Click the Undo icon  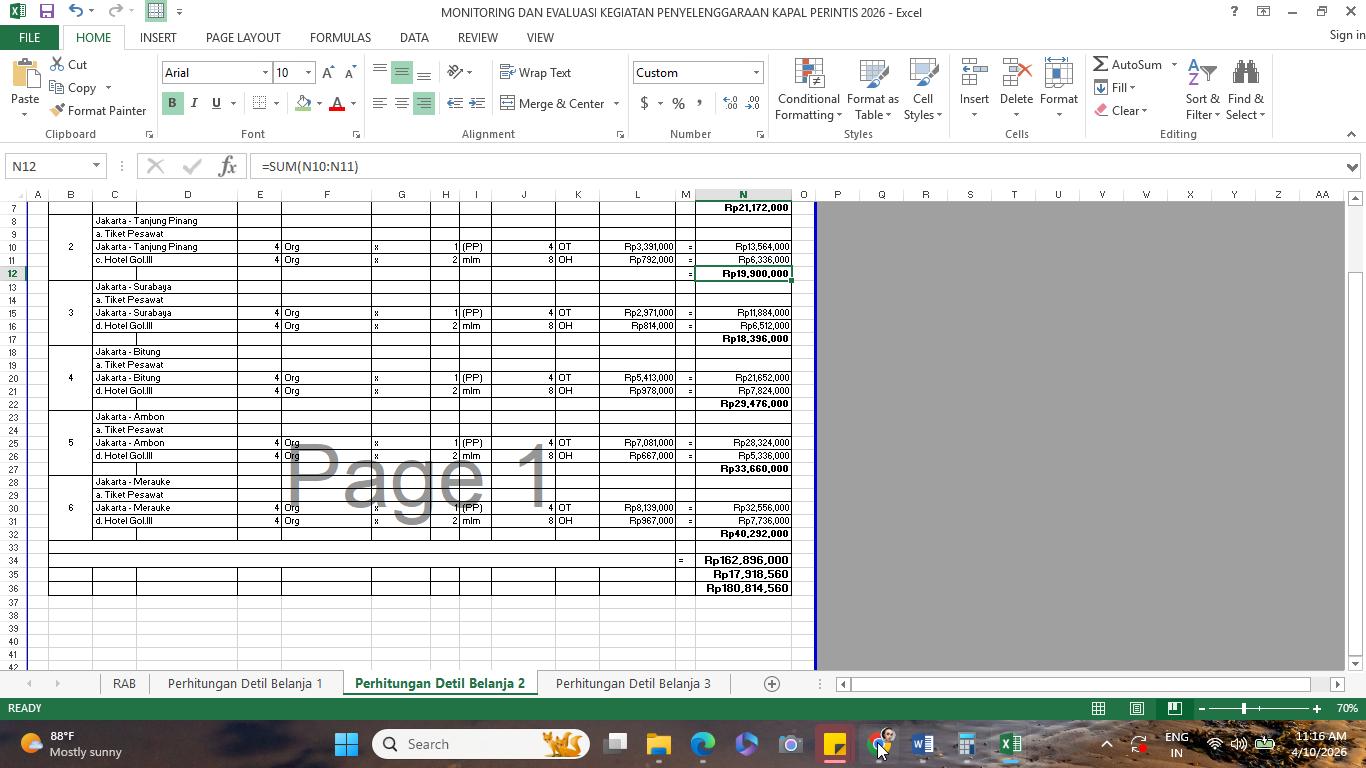pos(75,11)
